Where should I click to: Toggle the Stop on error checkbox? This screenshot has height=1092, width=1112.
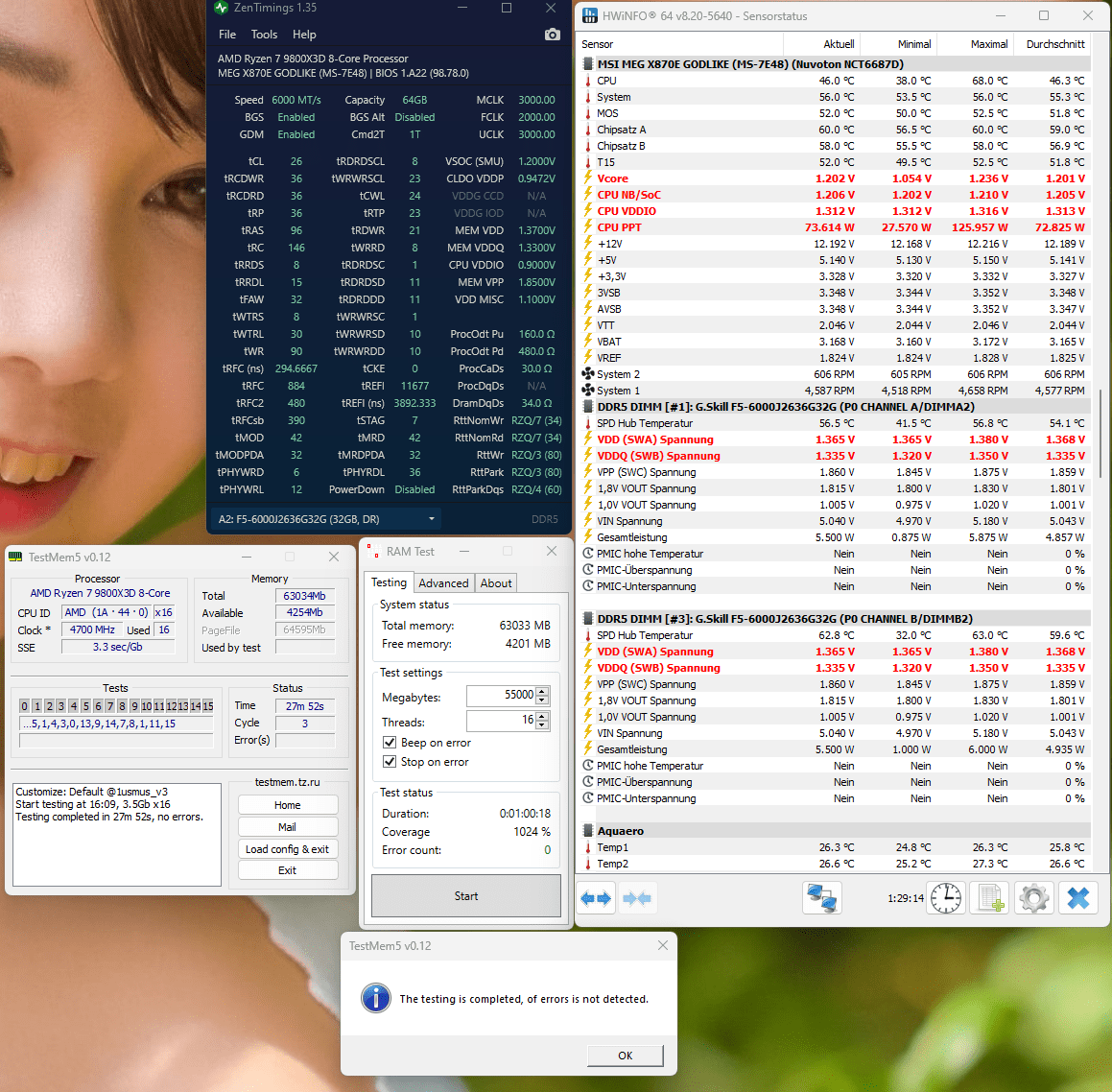coord(389,762)
